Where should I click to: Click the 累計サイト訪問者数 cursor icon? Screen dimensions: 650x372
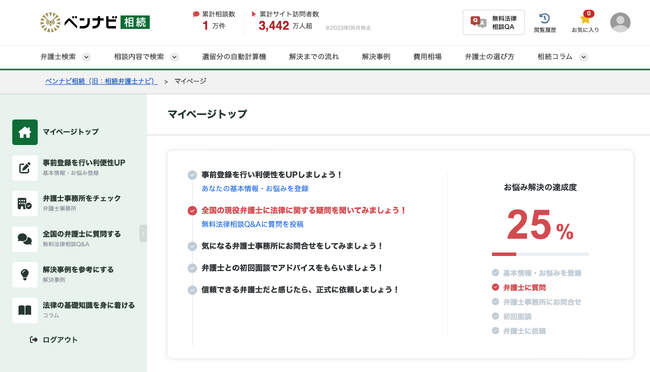(x=254, y=14)
